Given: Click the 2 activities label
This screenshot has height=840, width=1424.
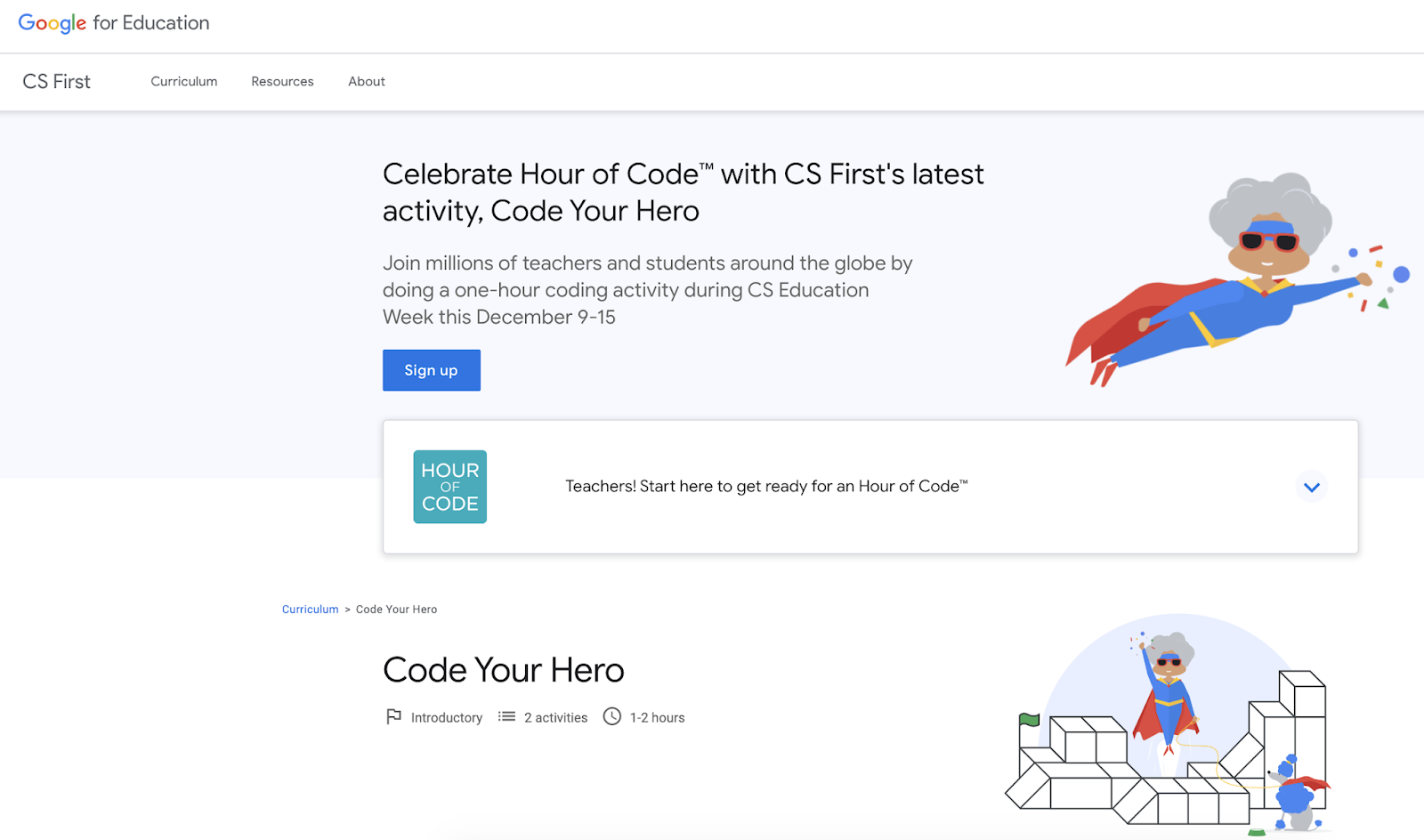Looking at the screenshot, I should (555, 716).
